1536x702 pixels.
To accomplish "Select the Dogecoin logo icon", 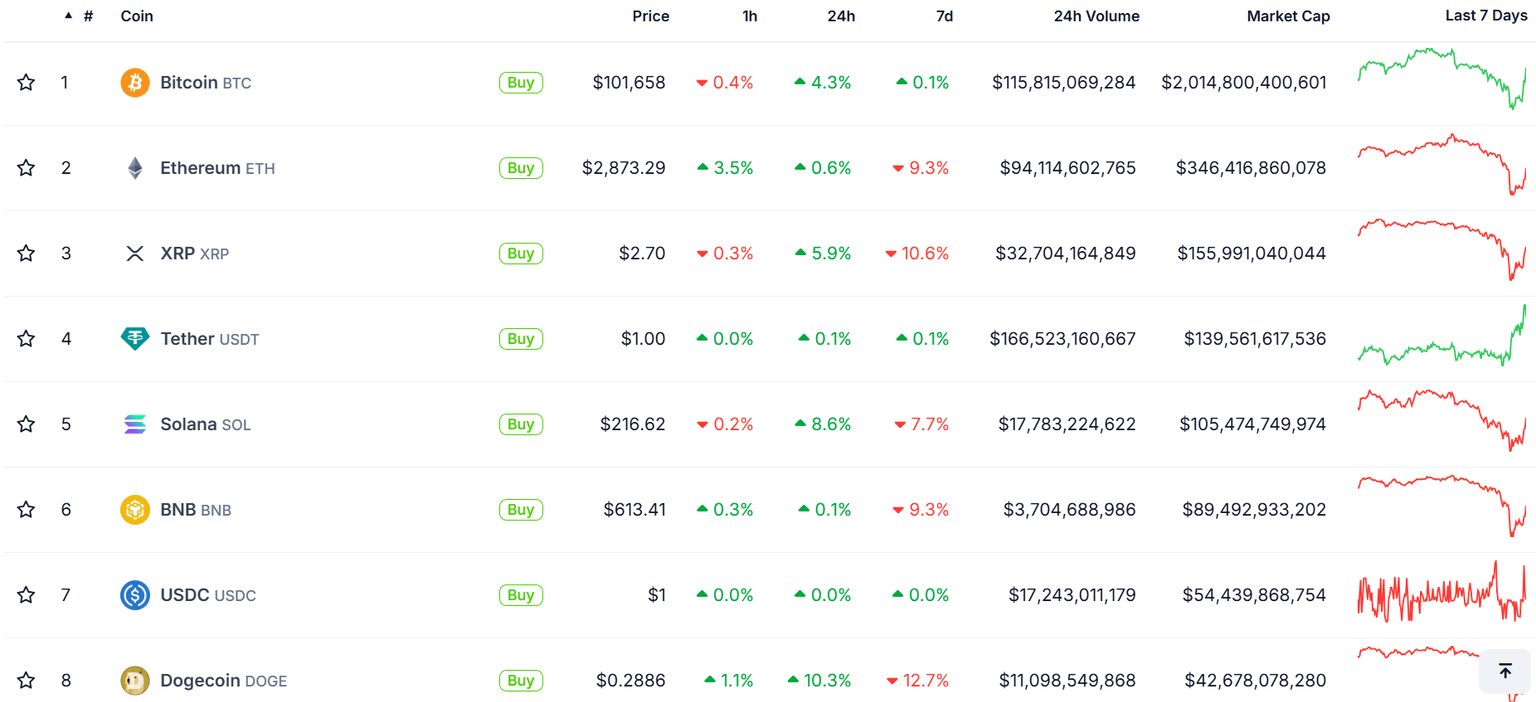I will point(135,680).
